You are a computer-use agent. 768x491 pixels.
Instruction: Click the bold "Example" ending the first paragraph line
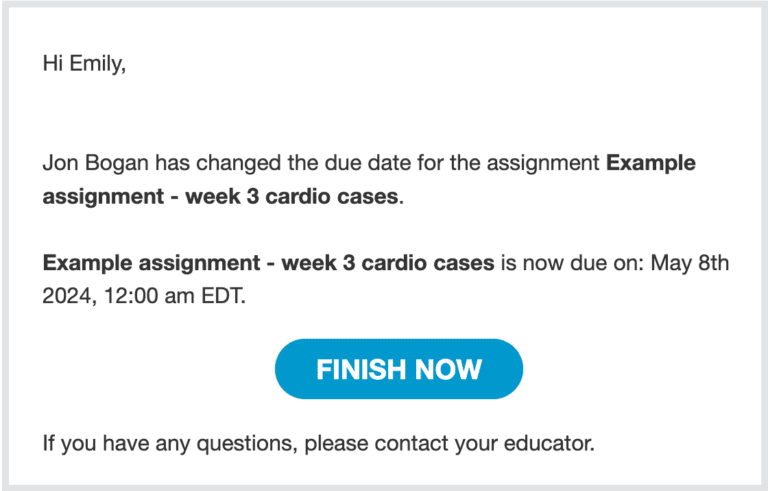click(x=651, y=163)
